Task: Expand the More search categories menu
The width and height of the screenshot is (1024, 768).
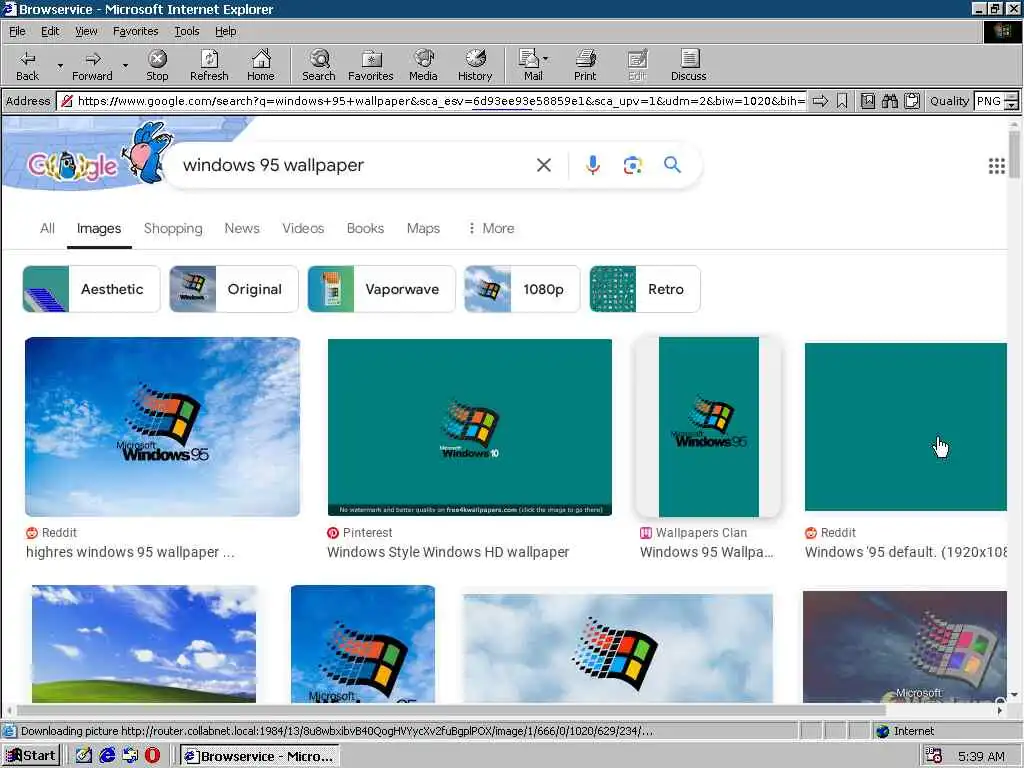Action: point(491,229)
